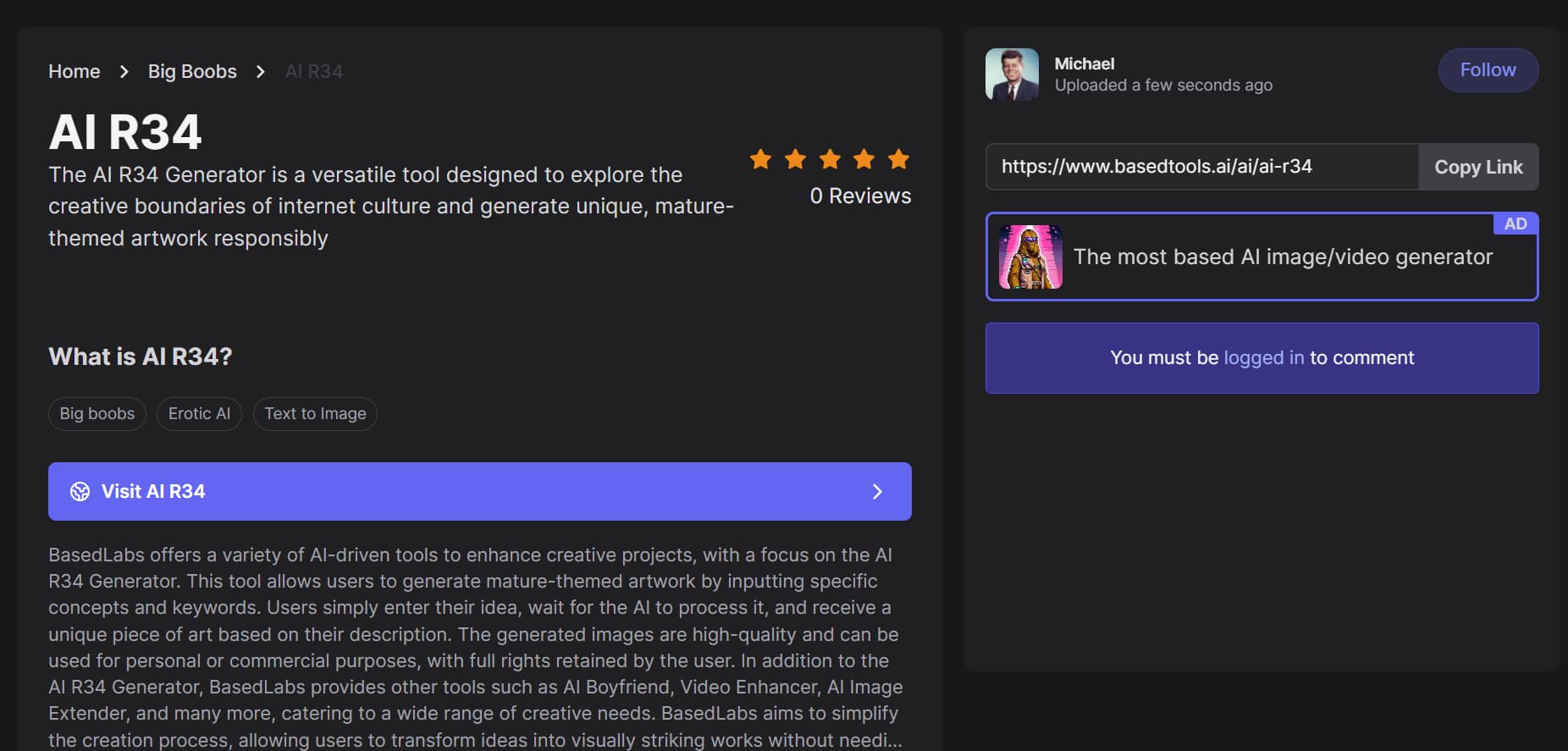Click the AI R34 page heading
The image size is (1568, 751).
125,132
